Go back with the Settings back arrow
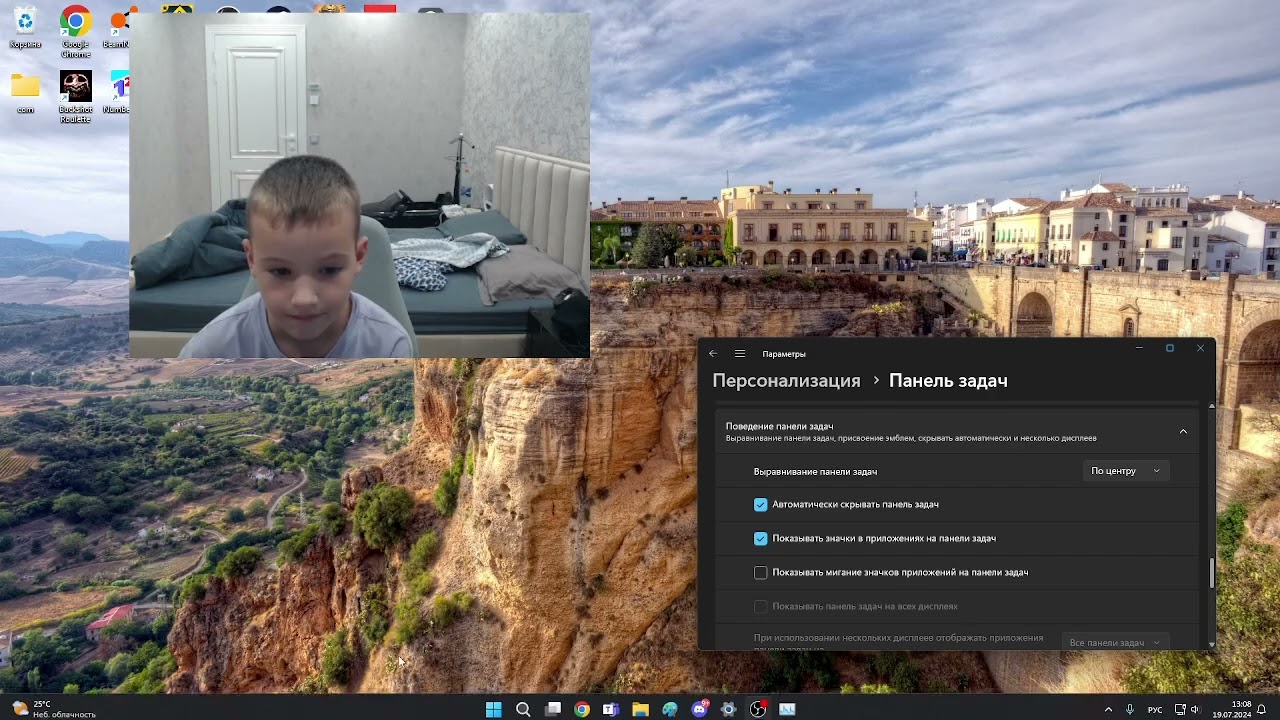The height and width of the screenshot is (720, 1280). [713, 353]
